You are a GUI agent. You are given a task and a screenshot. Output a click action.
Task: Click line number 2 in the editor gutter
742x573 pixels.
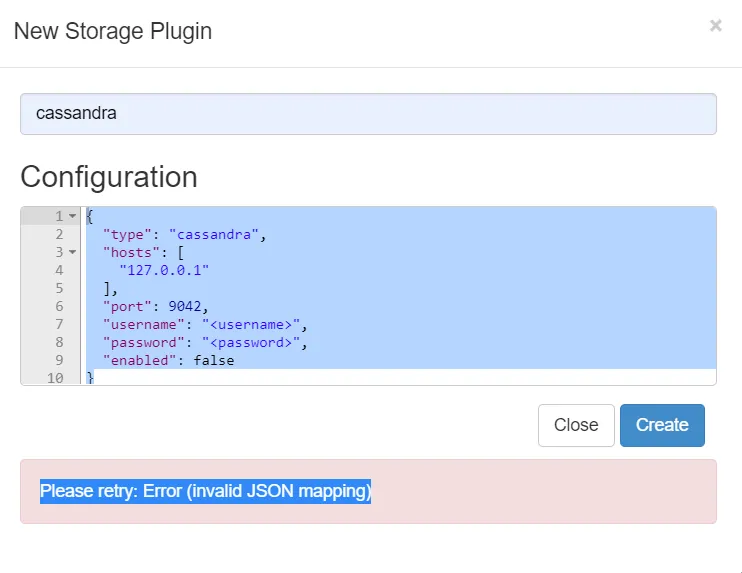[59, 234]
